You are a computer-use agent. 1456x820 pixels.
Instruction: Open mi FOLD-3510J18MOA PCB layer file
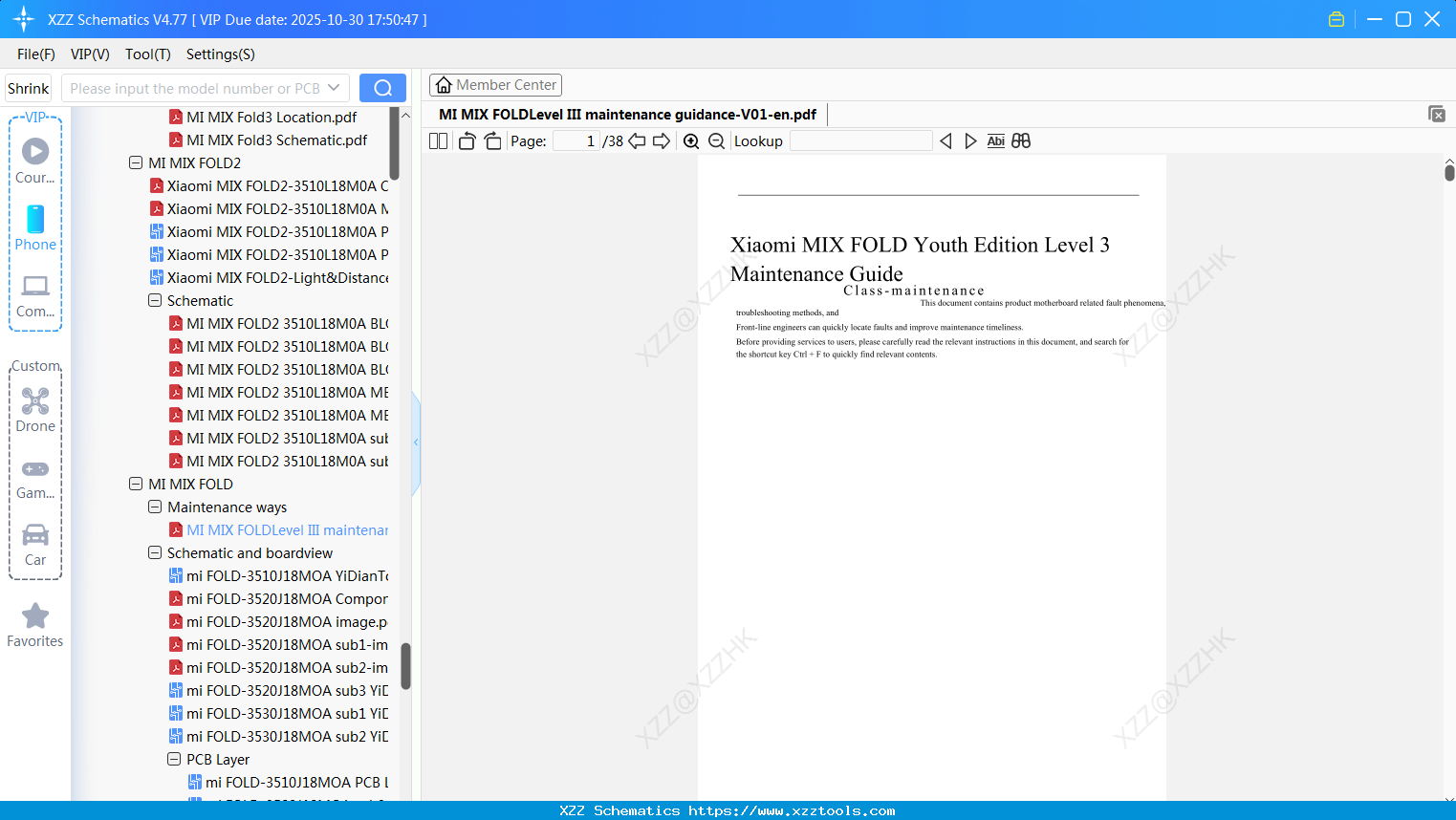289,783
